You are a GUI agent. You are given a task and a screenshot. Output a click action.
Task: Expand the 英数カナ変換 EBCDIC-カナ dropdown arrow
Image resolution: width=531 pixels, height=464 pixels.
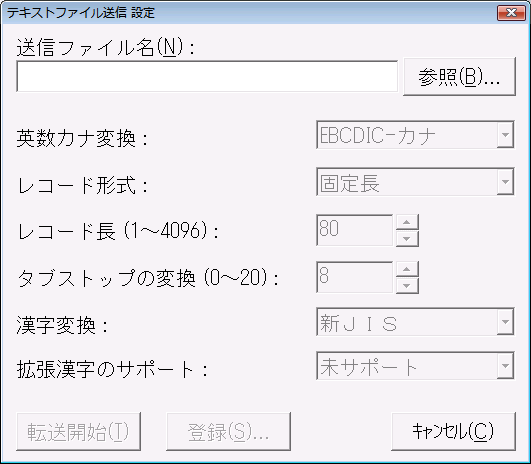coord(505,135)
